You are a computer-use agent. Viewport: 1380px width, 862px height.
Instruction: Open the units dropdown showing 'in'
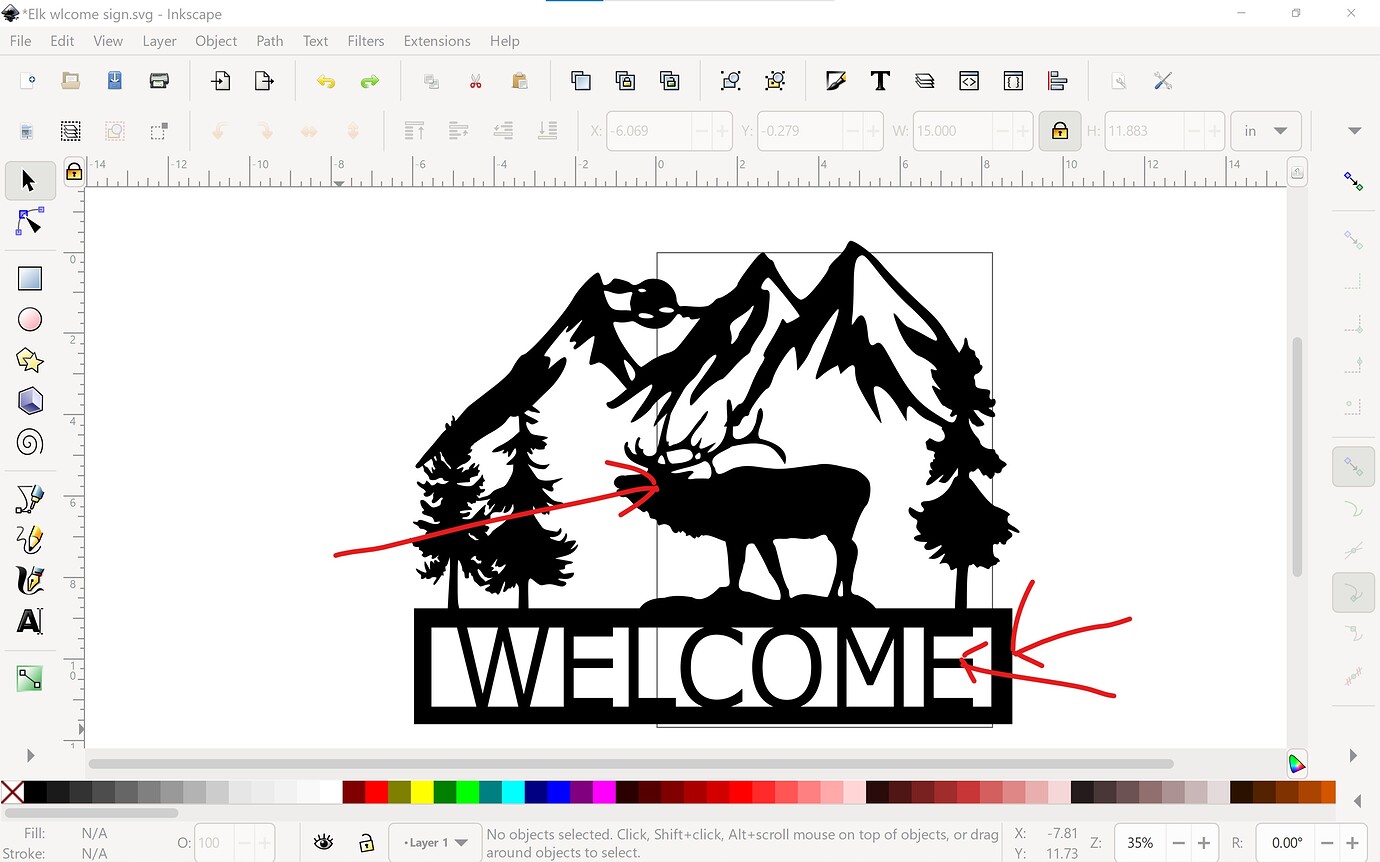[1266, 130]
